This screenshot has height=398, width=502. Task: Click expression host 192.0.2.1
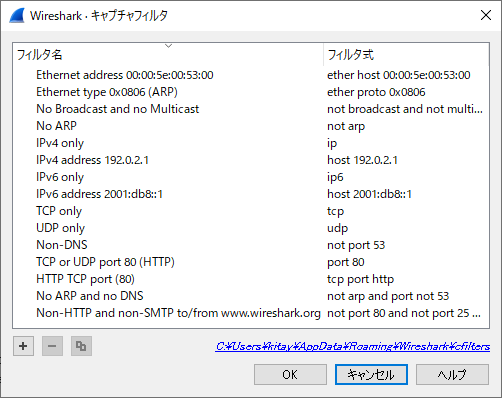coord(362,160)
